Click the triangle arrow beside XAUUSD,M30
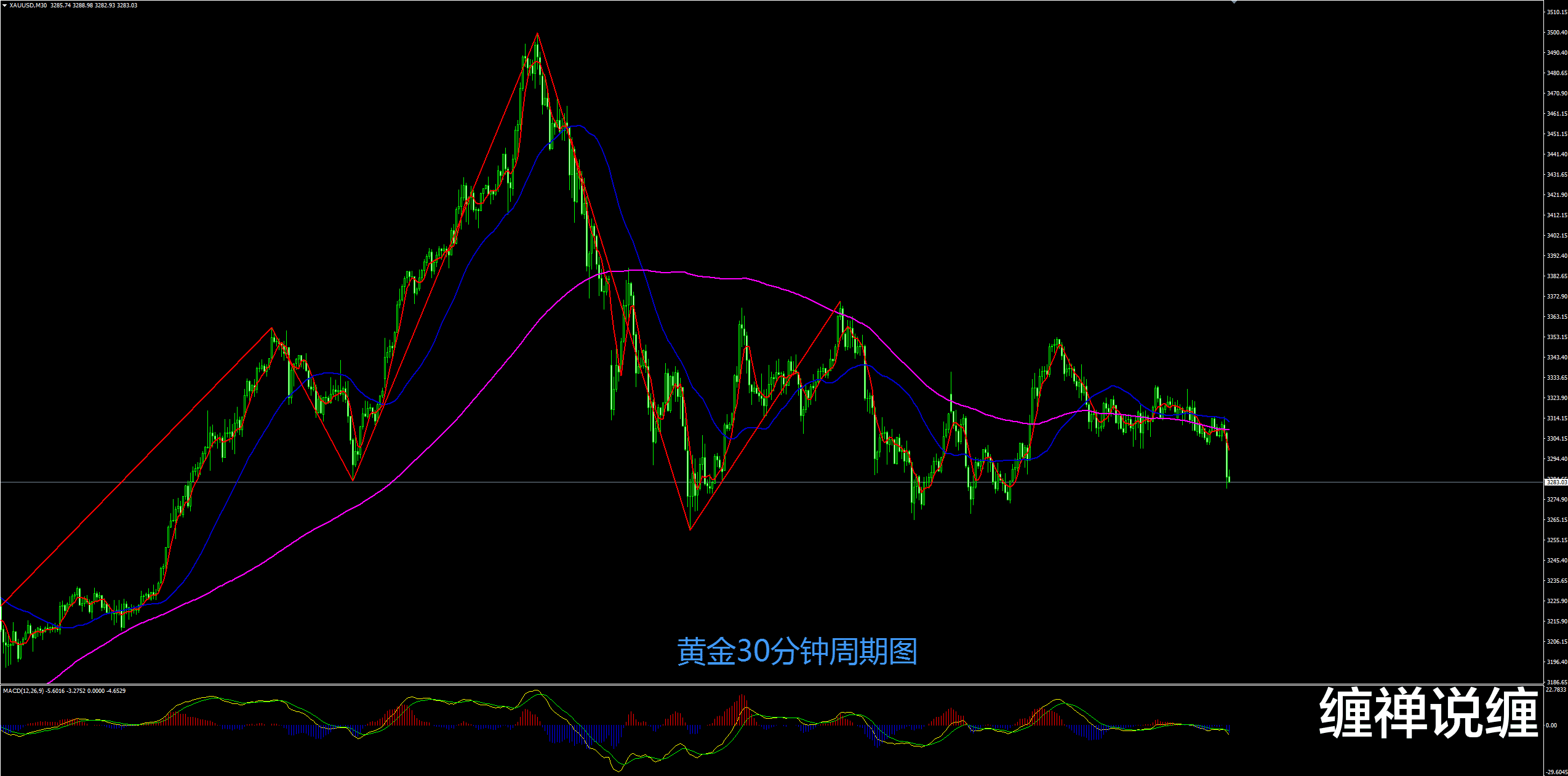The image size is (1568, 776). [5, 6]
